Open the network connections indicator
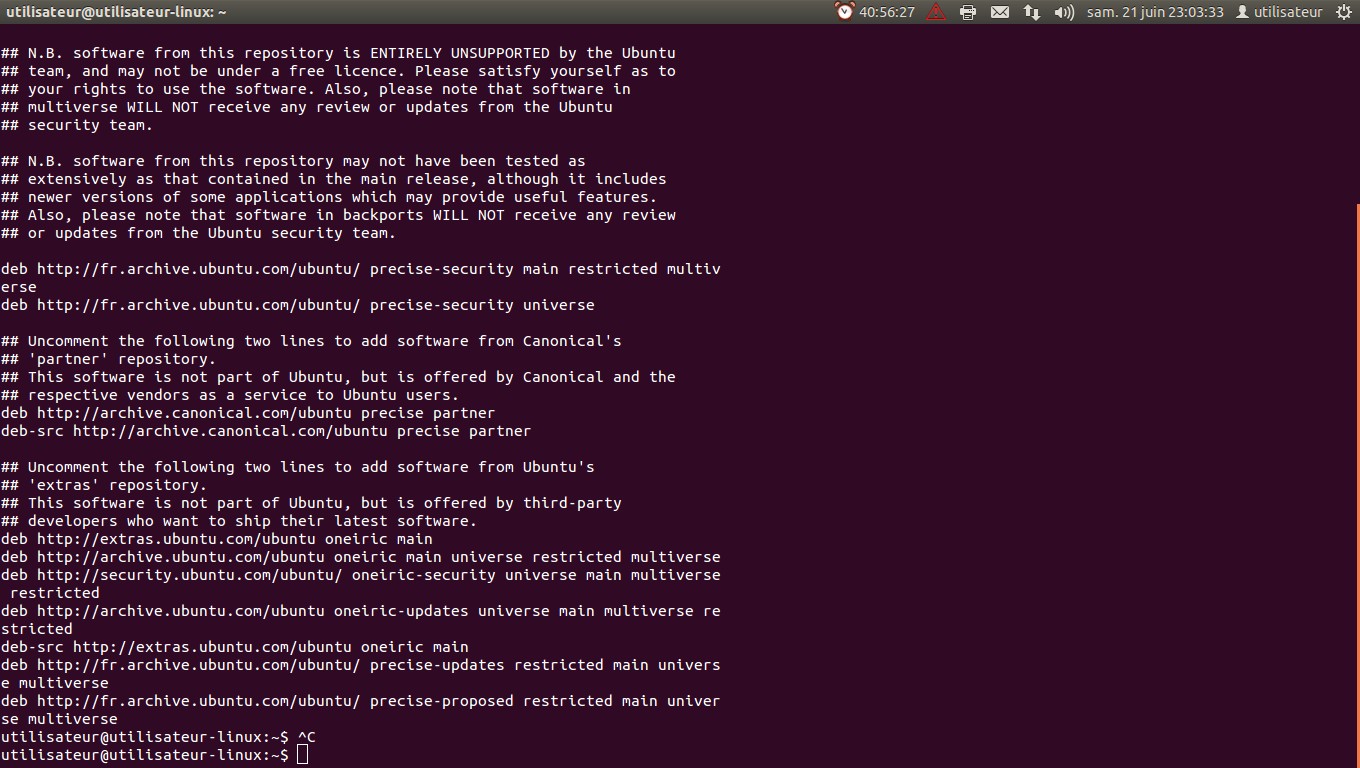The width and height of the screenshot is (1360, 768). pyautogui.click(x=1032, y=12)
